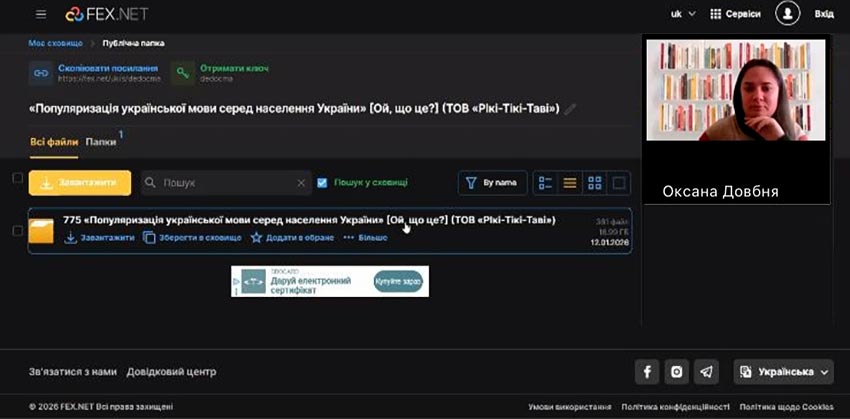
Task: Switch to detailed list view icon
Action: tap(546, 183)
